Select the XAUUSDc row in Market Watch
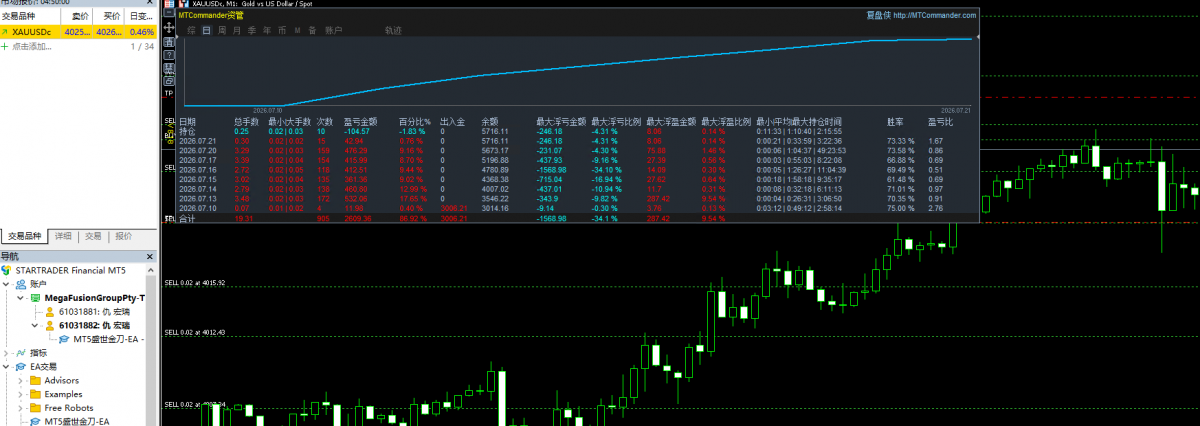Image resolution: width=1200 pixels, height=426 pixels. (78, 32)
